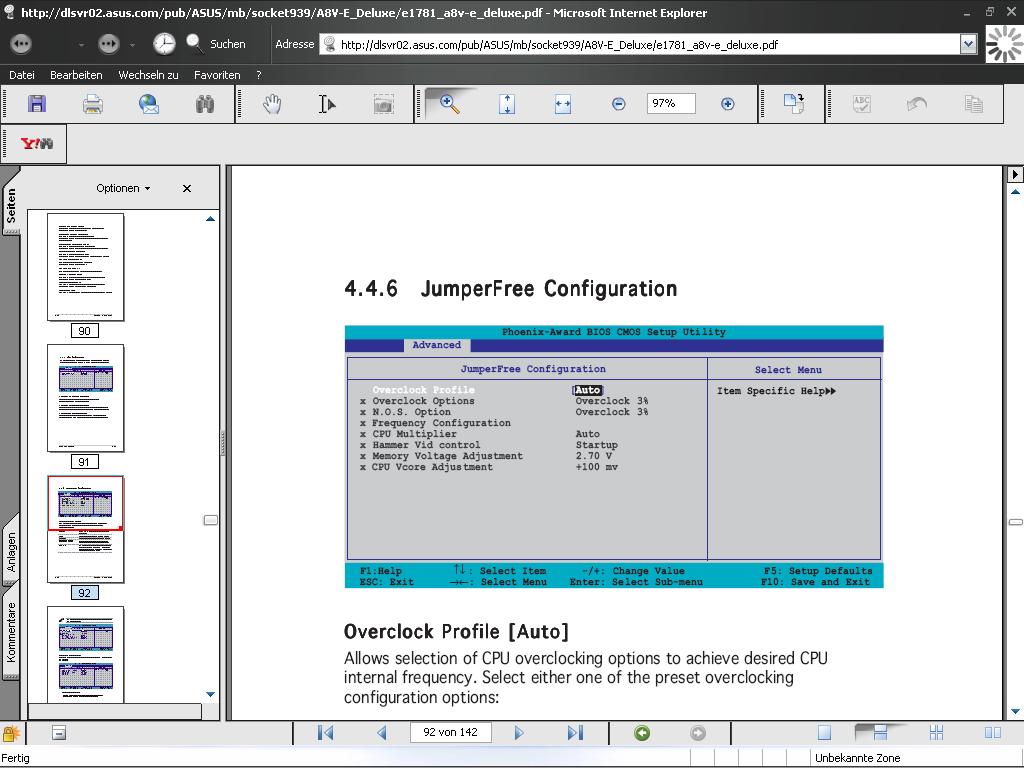
Task: Click the browser Forward button
Action: pos(108,44)
